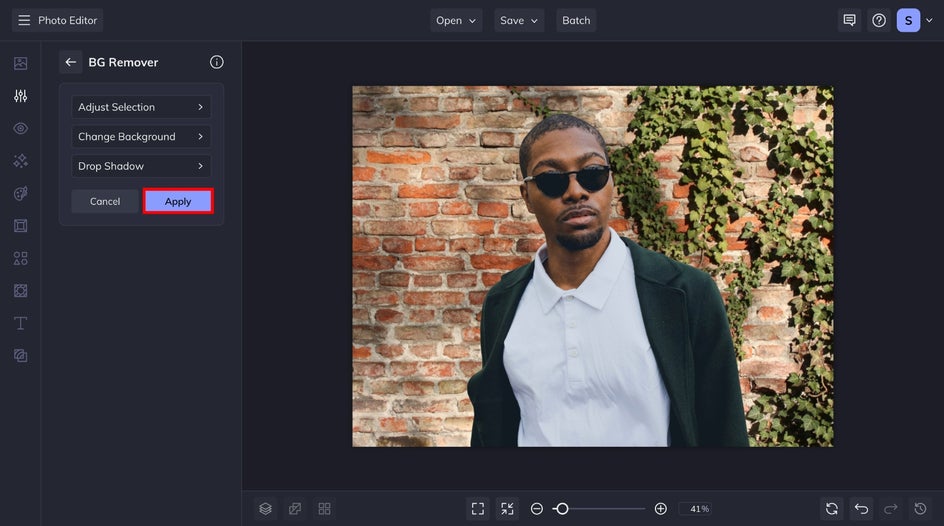The height and width of the screenshot is (526, 944).
Task: Expand the Drop Shadow option
Action: tap(141, 166)
